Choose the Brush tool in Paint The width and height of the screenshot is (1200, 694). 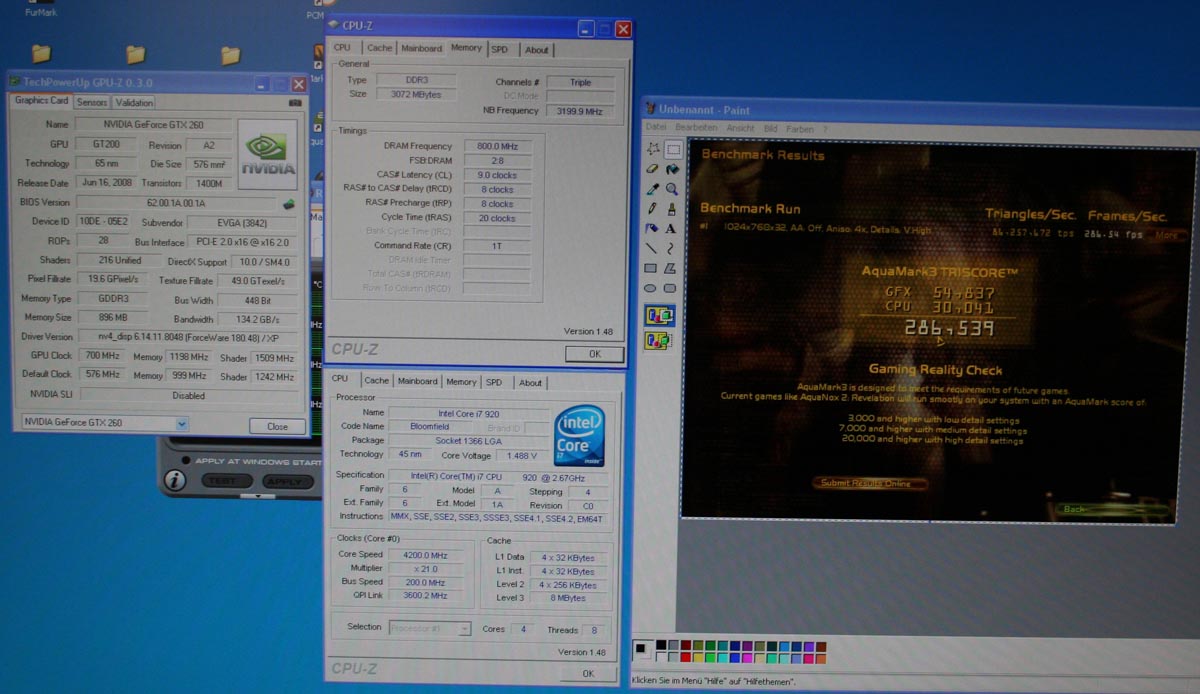click(671, 209)
